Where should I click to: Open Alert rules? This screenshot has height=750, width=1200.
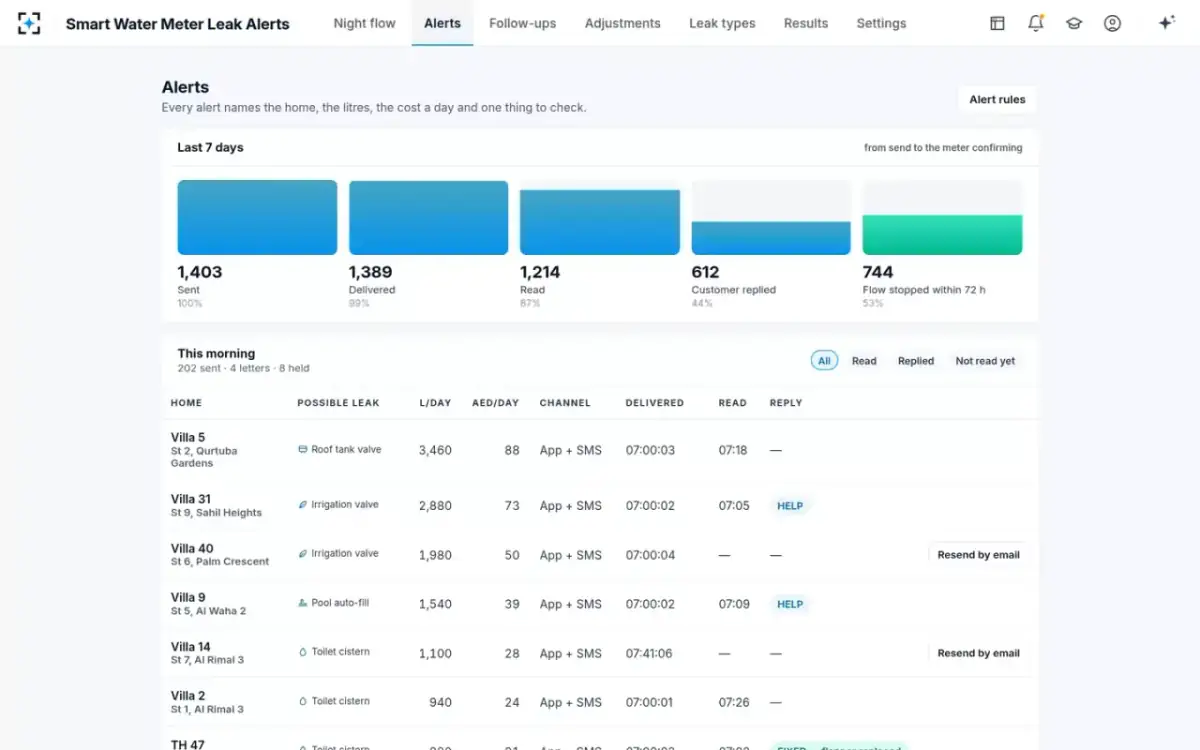click(x=997, y=100)
